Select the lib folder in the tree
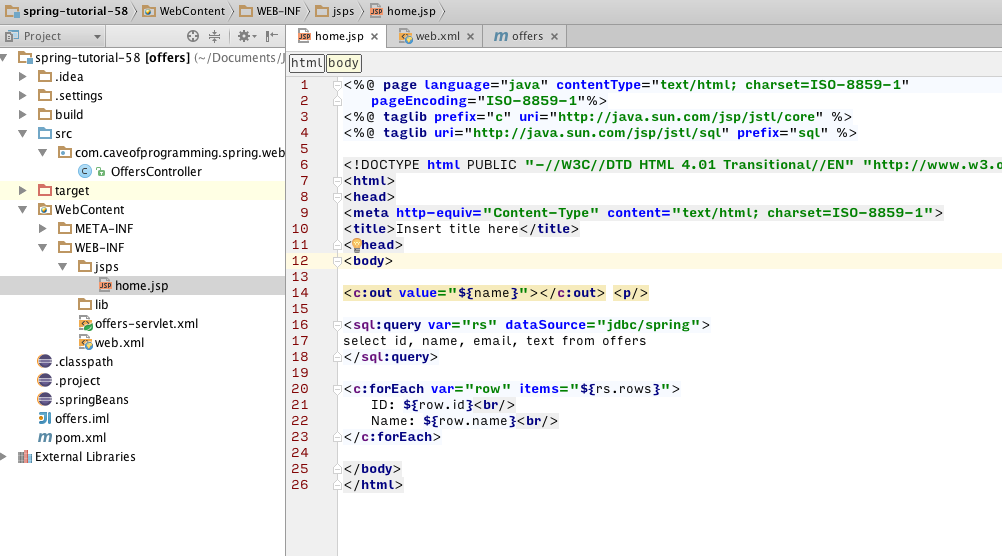 click(x=102, y=304)
